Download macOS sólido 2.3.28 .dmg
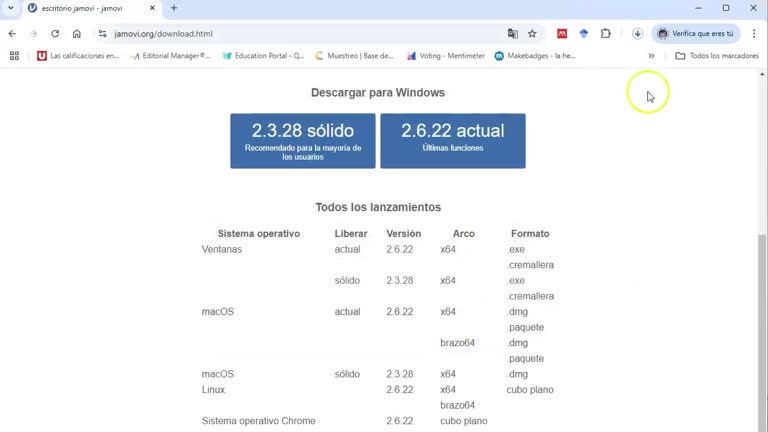Image resolution: width=768 pixels, height=432 pixels. click(518, 374)
